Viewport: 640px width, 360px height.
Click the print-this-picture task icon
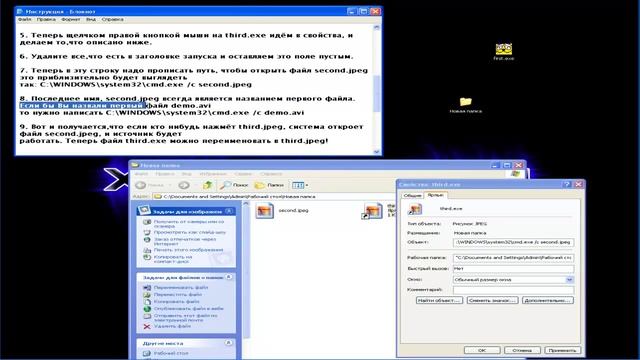coord(147,250)
